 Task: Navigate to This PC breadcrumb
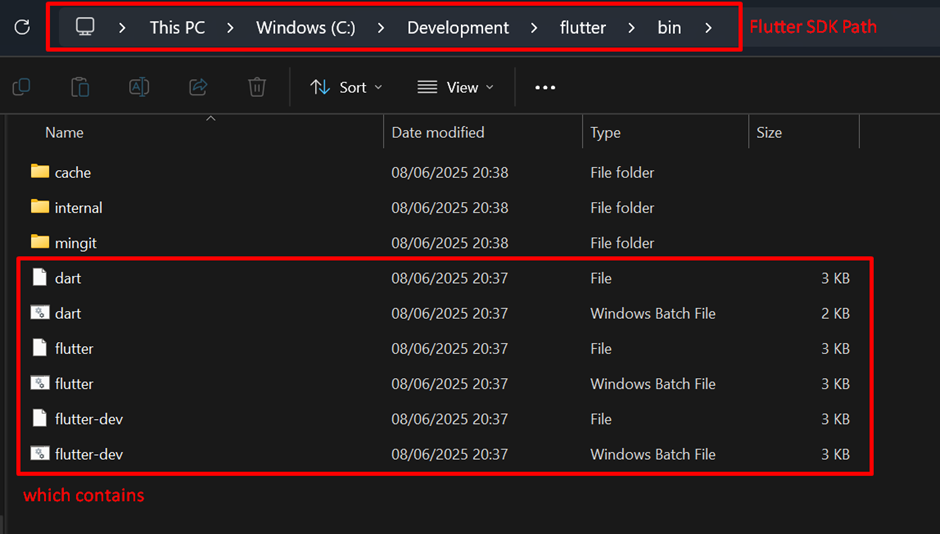(177, 28)
